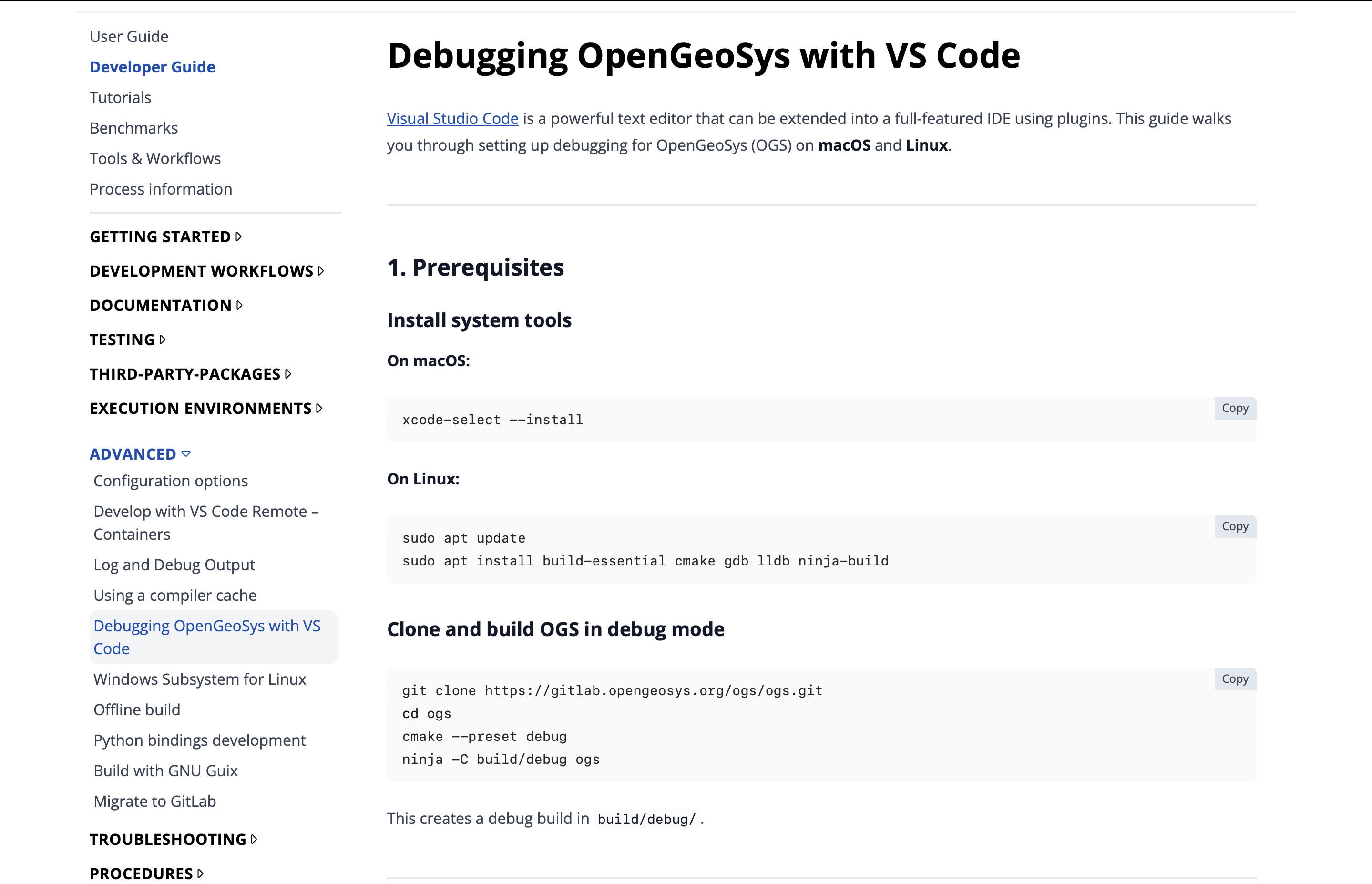
Task: Expand the Documentation group
Action: (166, 305)
